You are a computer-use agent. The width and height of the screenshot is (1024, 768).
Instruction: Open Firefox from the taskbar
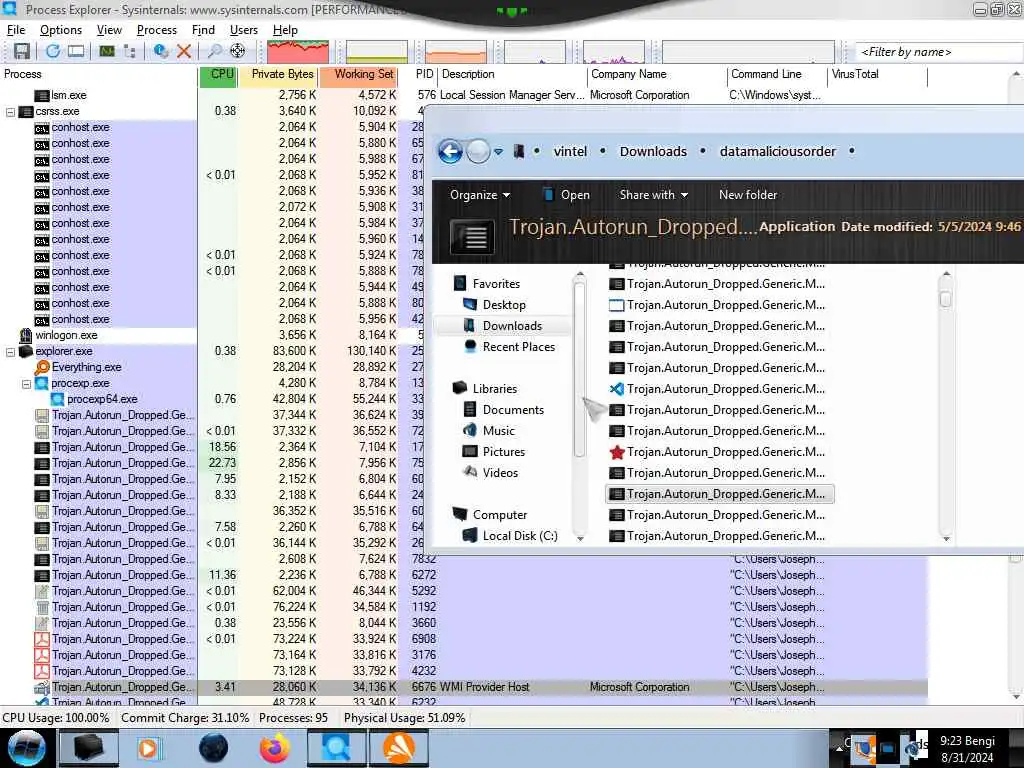(275, 748)
